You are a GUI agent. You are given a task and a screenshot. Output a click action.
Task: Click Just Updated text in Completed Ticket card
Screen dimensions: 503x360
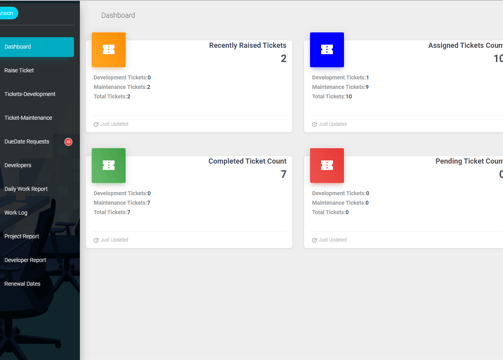(x=114, y=240)
